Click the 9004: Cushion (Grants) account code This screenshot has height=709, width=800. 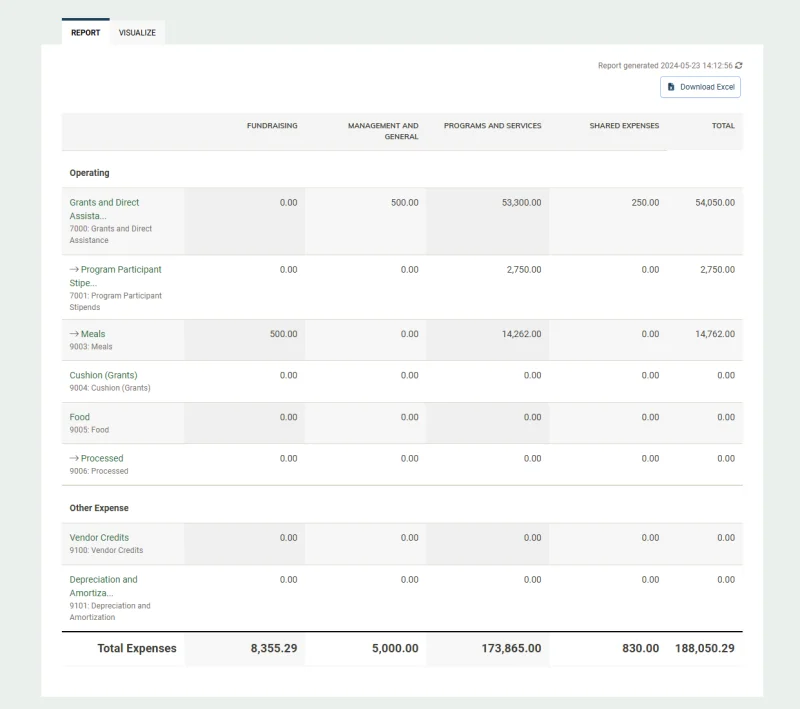pyautogui.click(x=110, y=388)
